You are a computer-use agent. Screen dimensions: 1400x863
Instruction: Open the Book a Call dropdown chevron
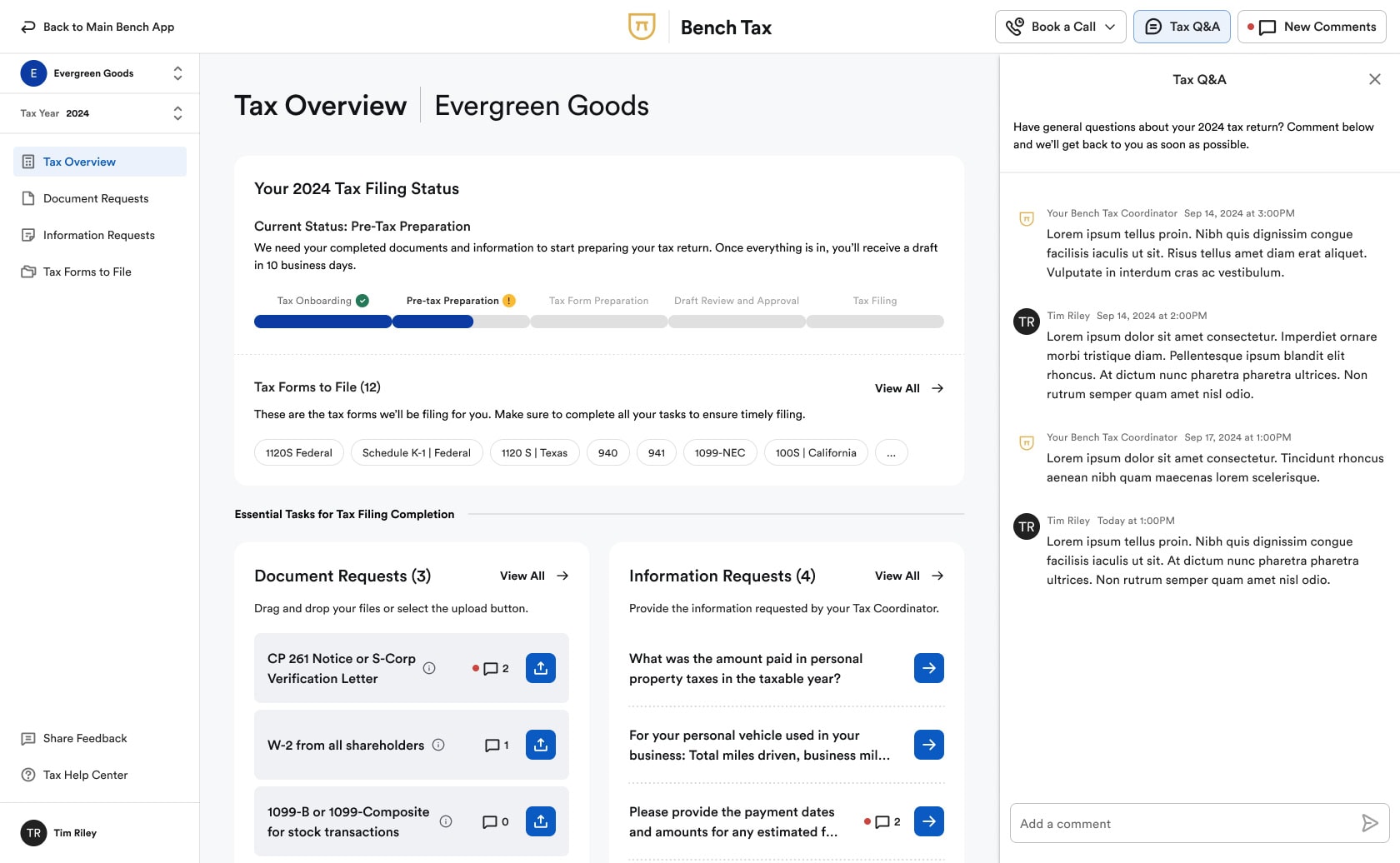point(1110,27)
